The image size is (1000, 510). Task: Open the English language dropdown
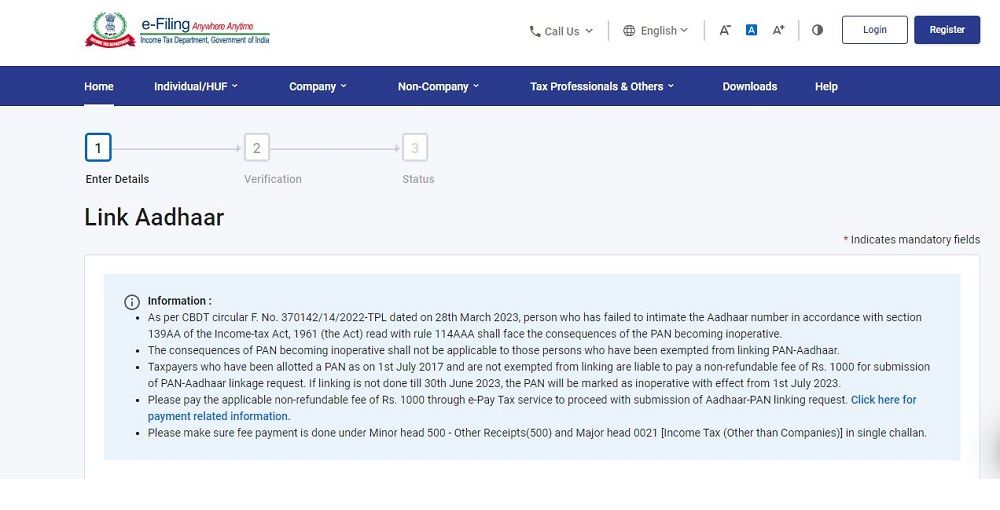(656, 31)
